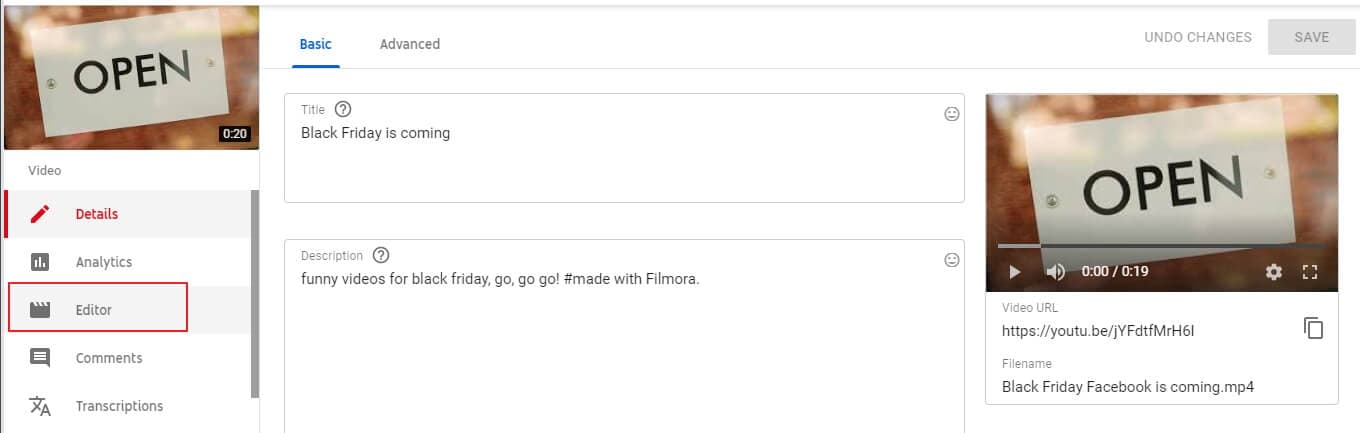This screenshot has height=433, width=1360.
Task: Open the Analytics bar chart icon
Action: point(40,262)
